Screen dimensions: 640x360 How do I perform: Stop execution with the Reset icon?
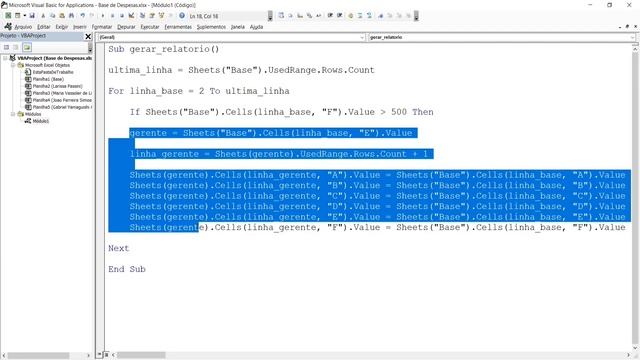[122, 16]
